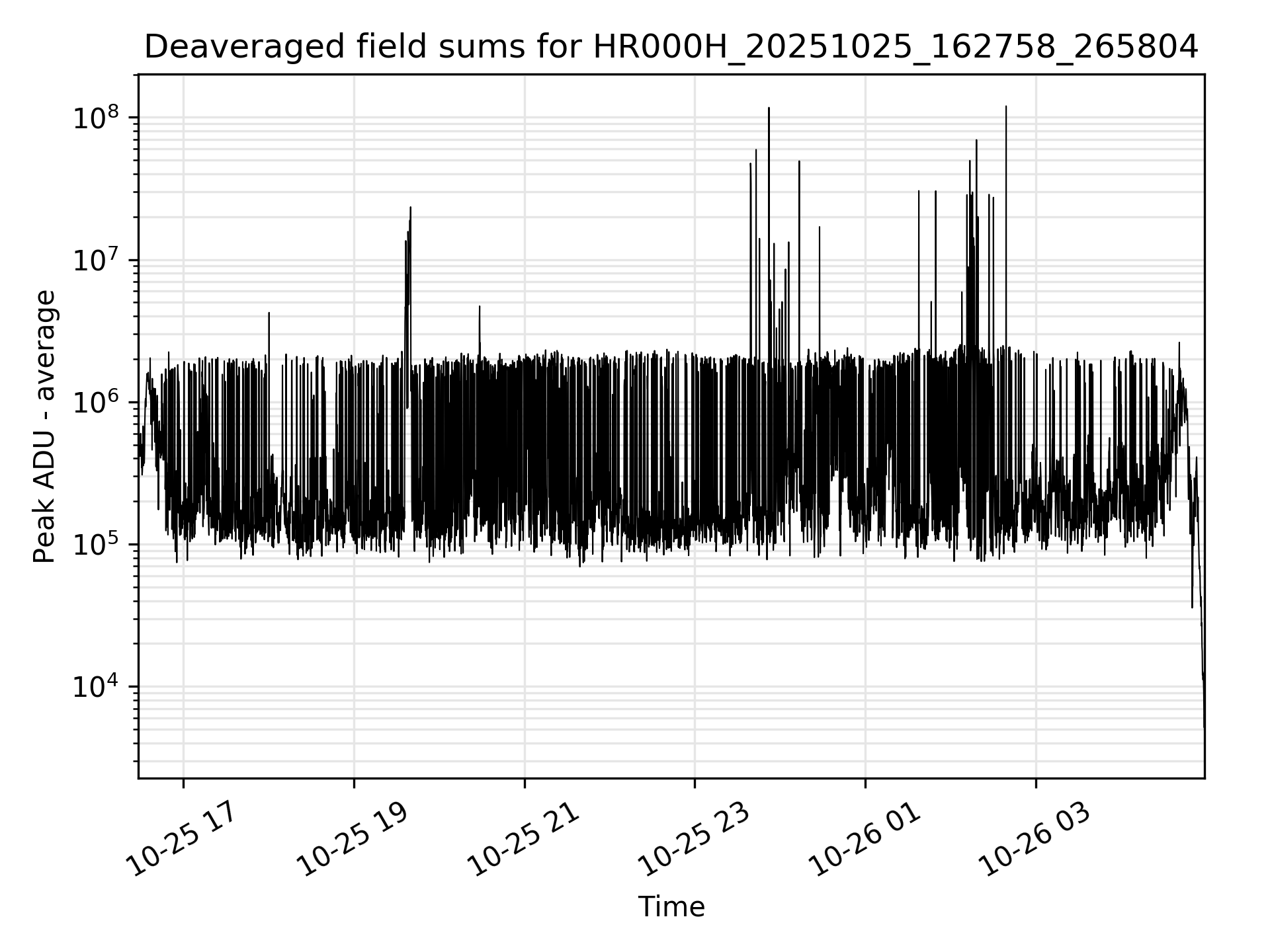This screenshot has height=952, width=1270.
Task: Click the x tick label '10-25 21'
Action: pos(523,840)
